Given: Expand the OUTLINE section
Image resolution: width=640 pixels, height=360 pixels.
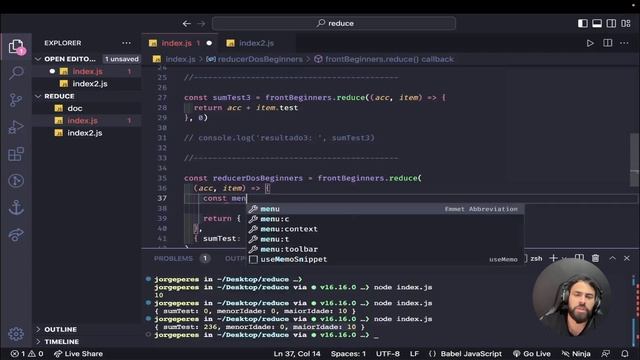Looking at the screenshot, I should pos(60,329).
